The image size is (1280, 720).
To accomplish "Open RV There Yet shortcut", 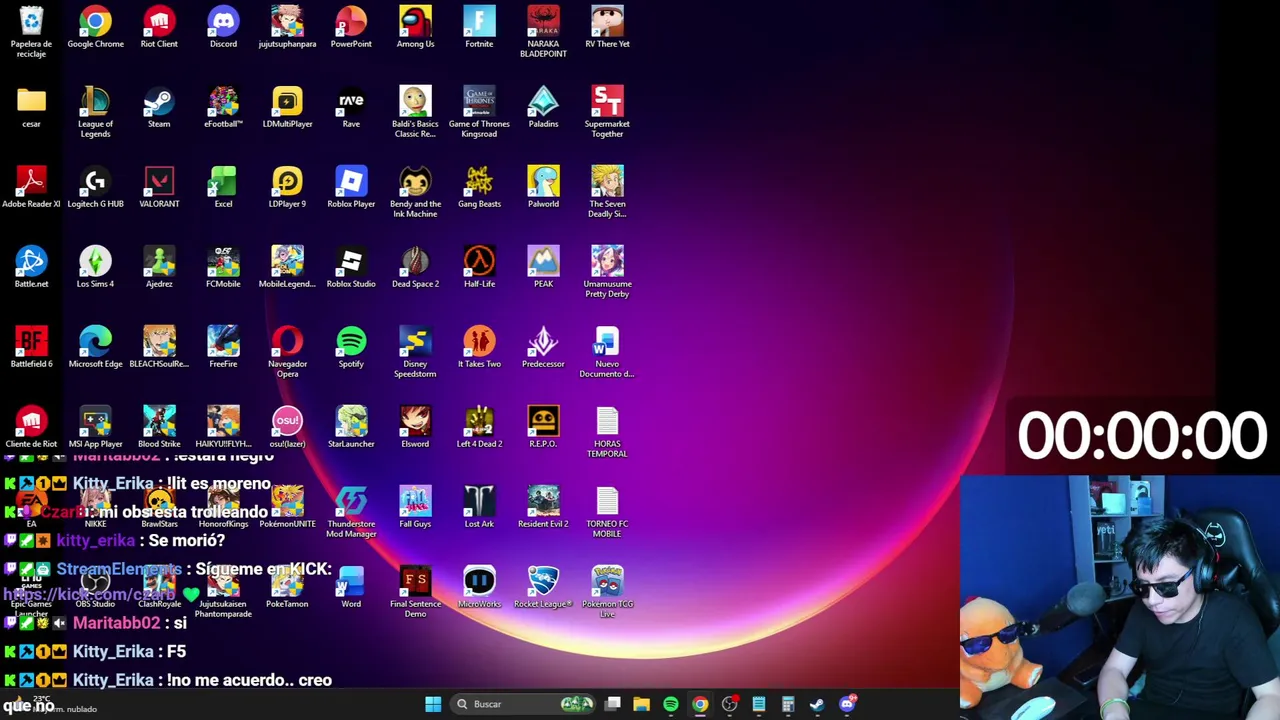I will coord(607,27).
